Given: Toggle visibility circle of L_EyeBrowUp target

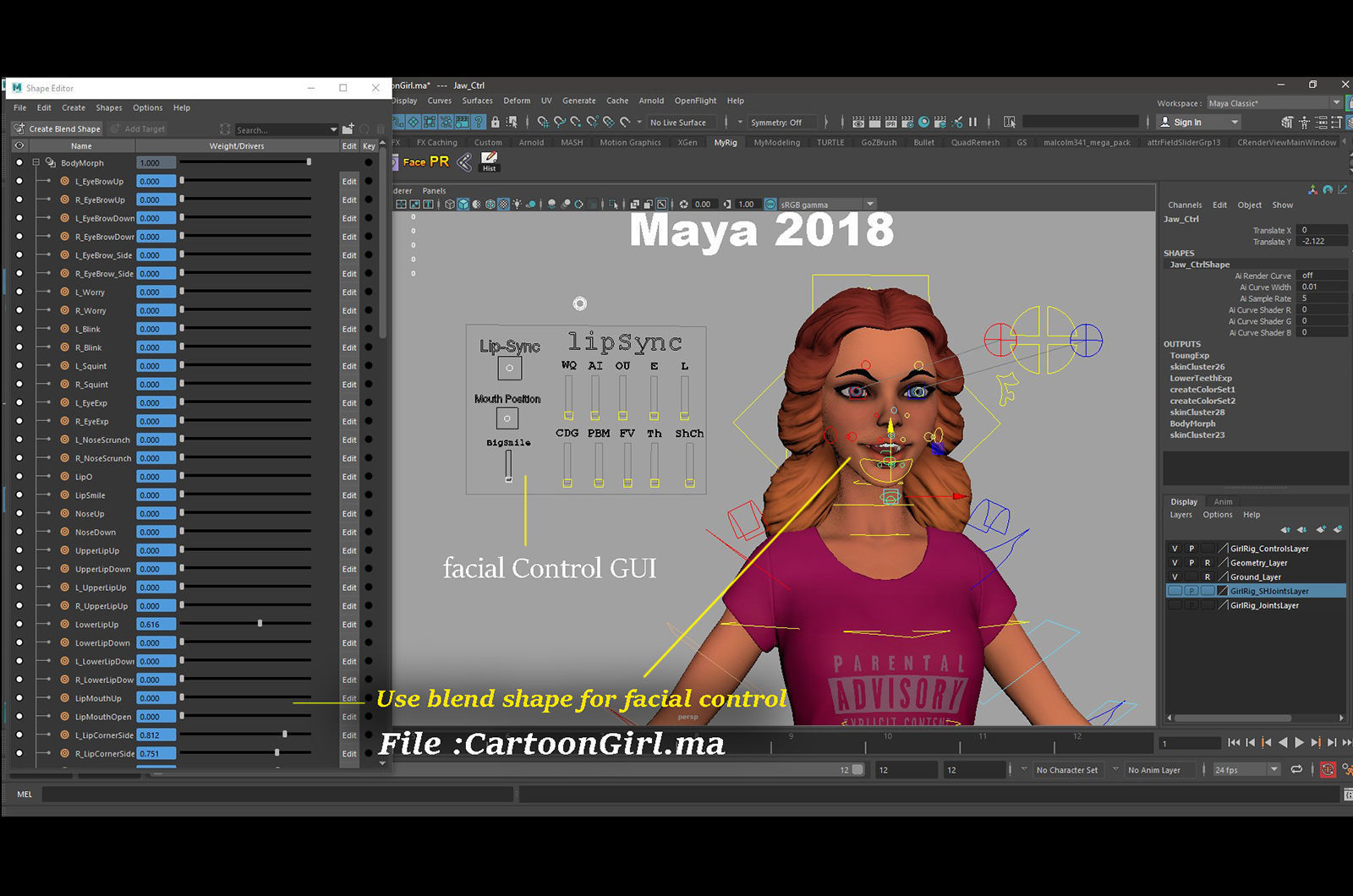Looking at the screenshot, I should 19,181.
